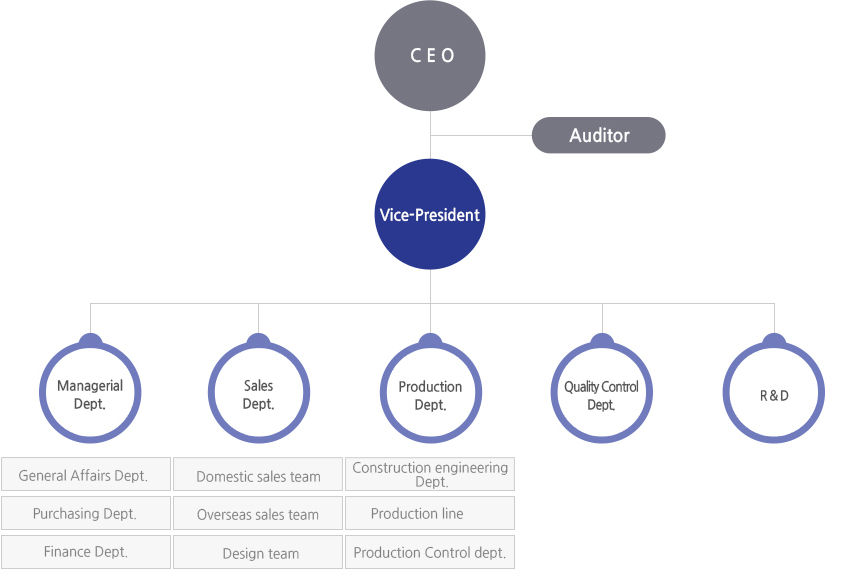
Task: Open the Sales Dept. circle node
Action: pyautogui.click(x=259, y=392)
